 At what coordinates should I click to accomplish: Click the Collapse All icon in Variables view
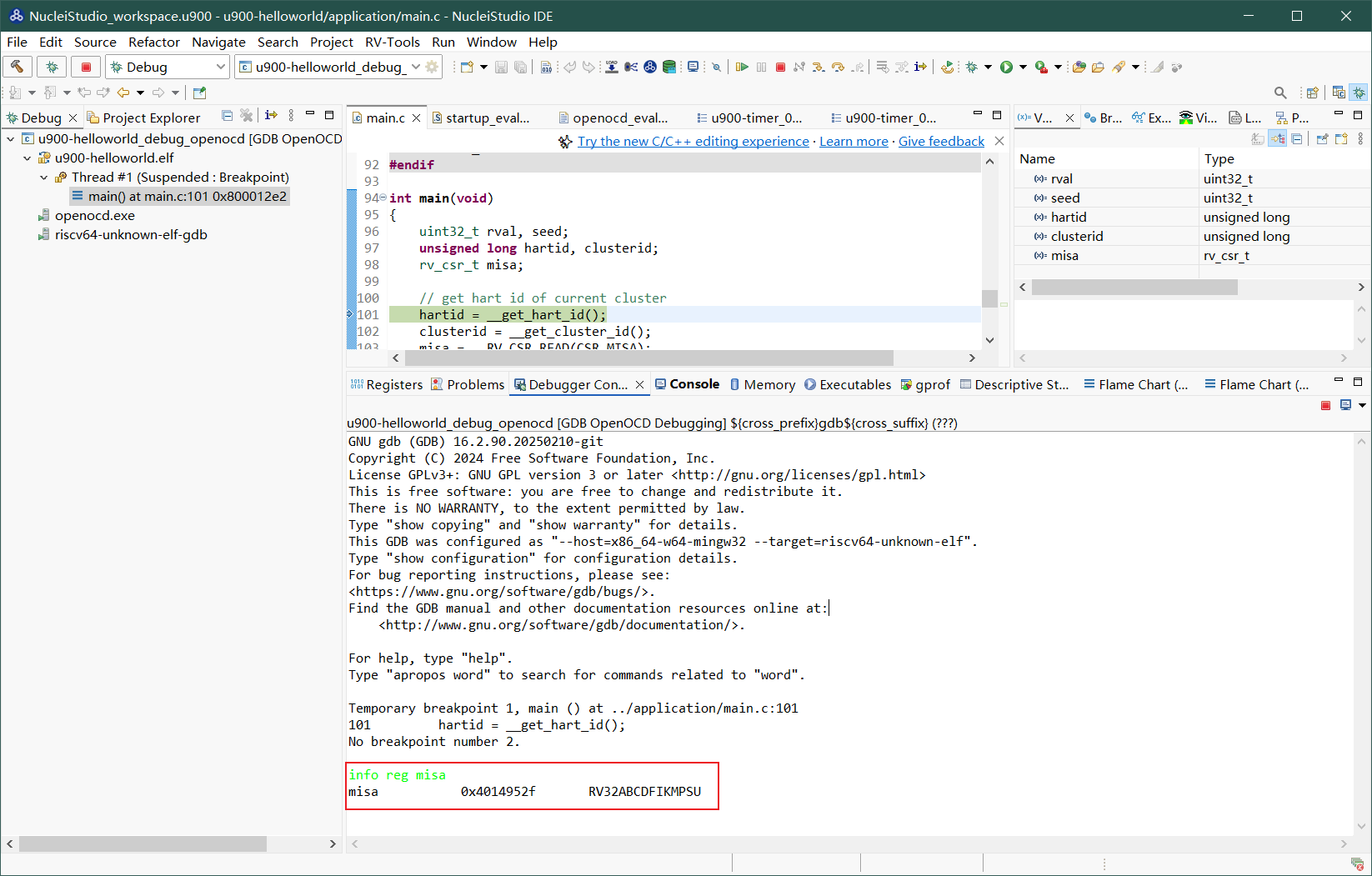coord(1297,139)
